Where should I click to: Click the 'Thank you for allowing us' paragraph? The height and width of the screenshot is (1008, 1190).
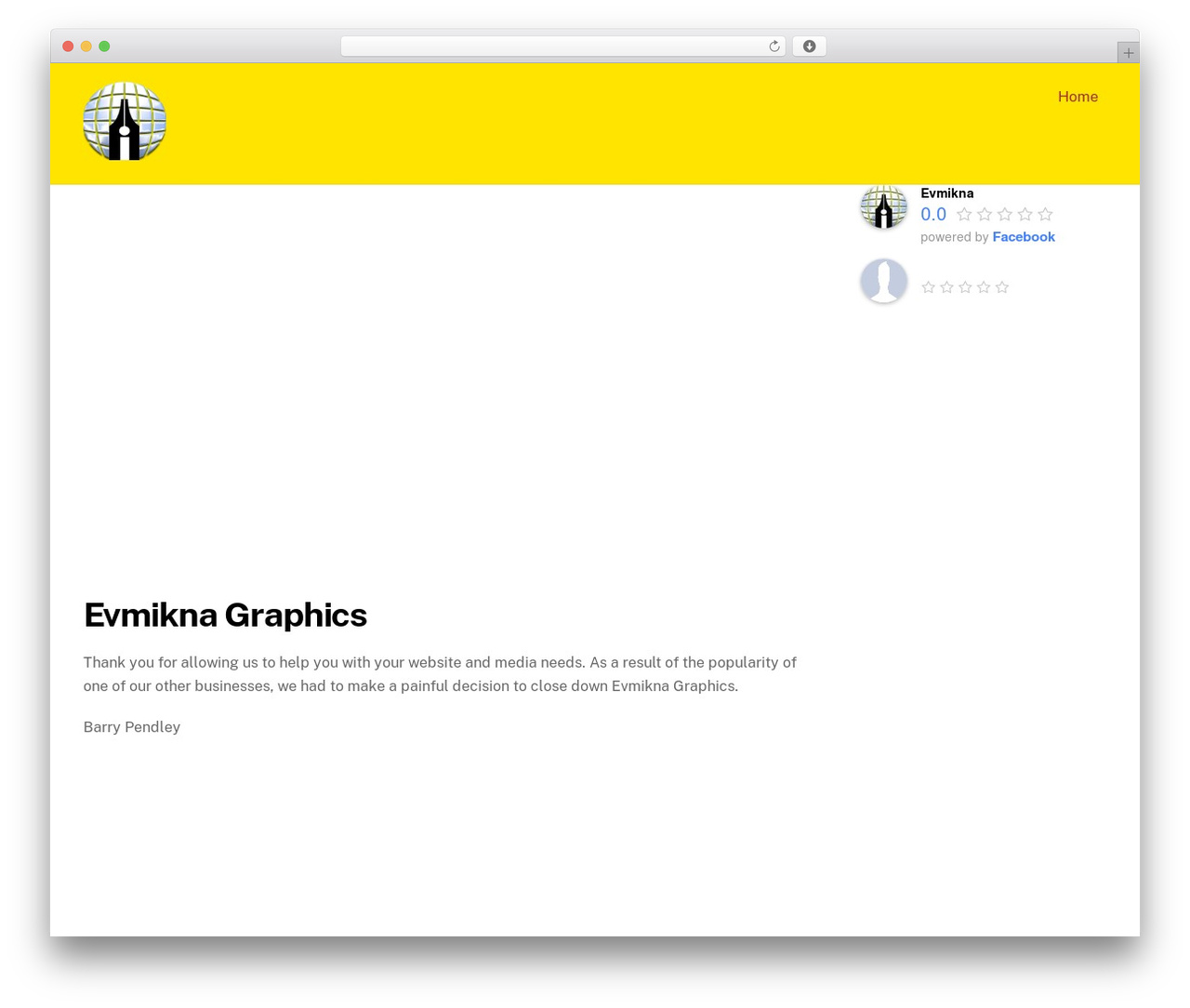click(x=440, y=674)
